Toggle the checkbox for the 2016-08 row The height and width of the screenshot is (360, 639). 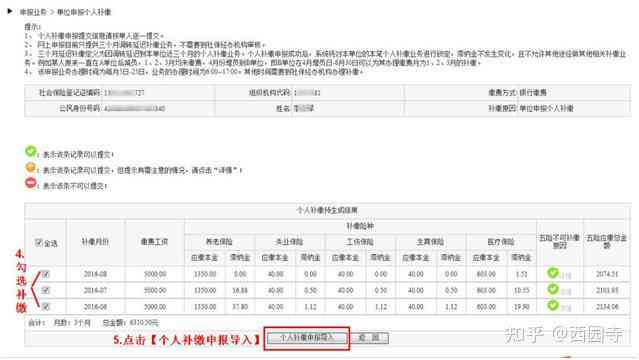pyautogui.click(x=46, y=274)
